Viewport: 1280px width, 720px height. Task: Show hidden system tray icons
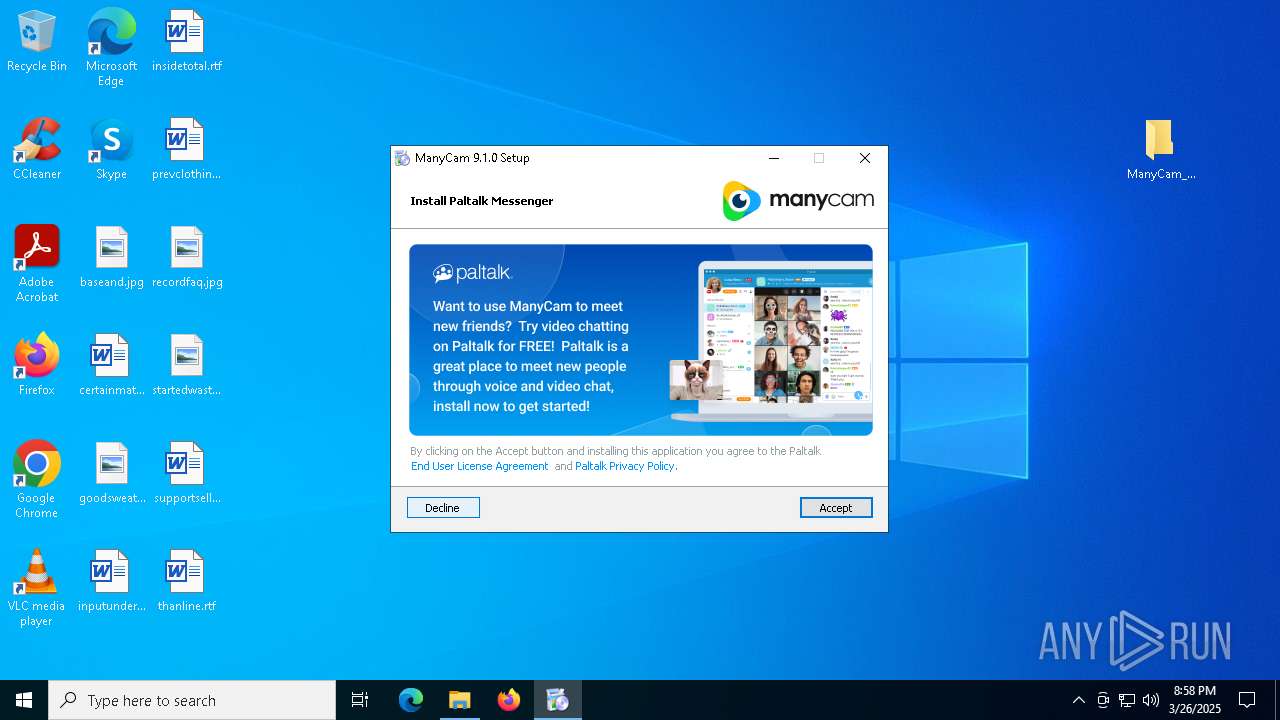click(x=1078, y=700)
